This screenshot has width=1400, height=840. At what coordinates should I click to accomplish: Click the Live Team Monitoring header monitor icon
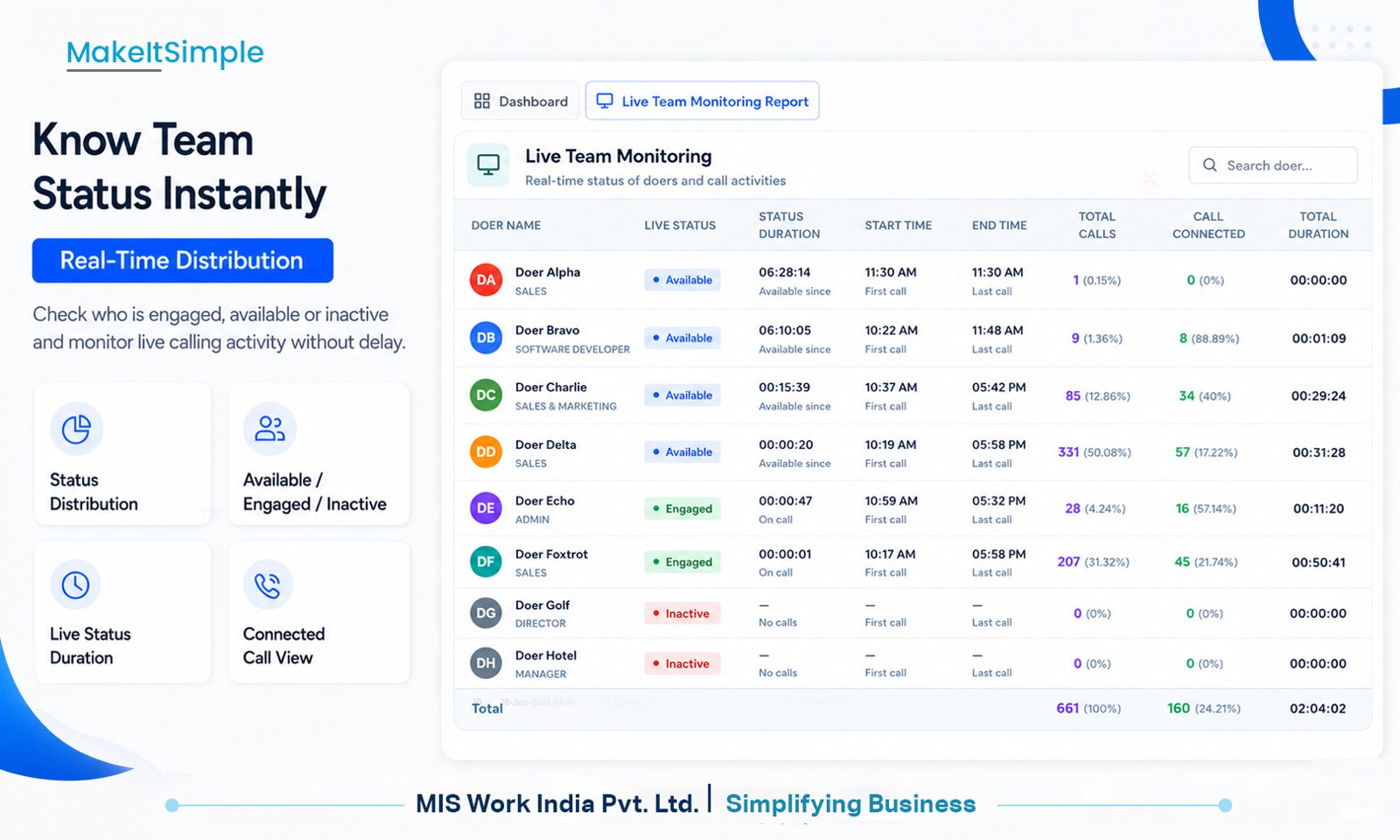(x=488, y=165)
